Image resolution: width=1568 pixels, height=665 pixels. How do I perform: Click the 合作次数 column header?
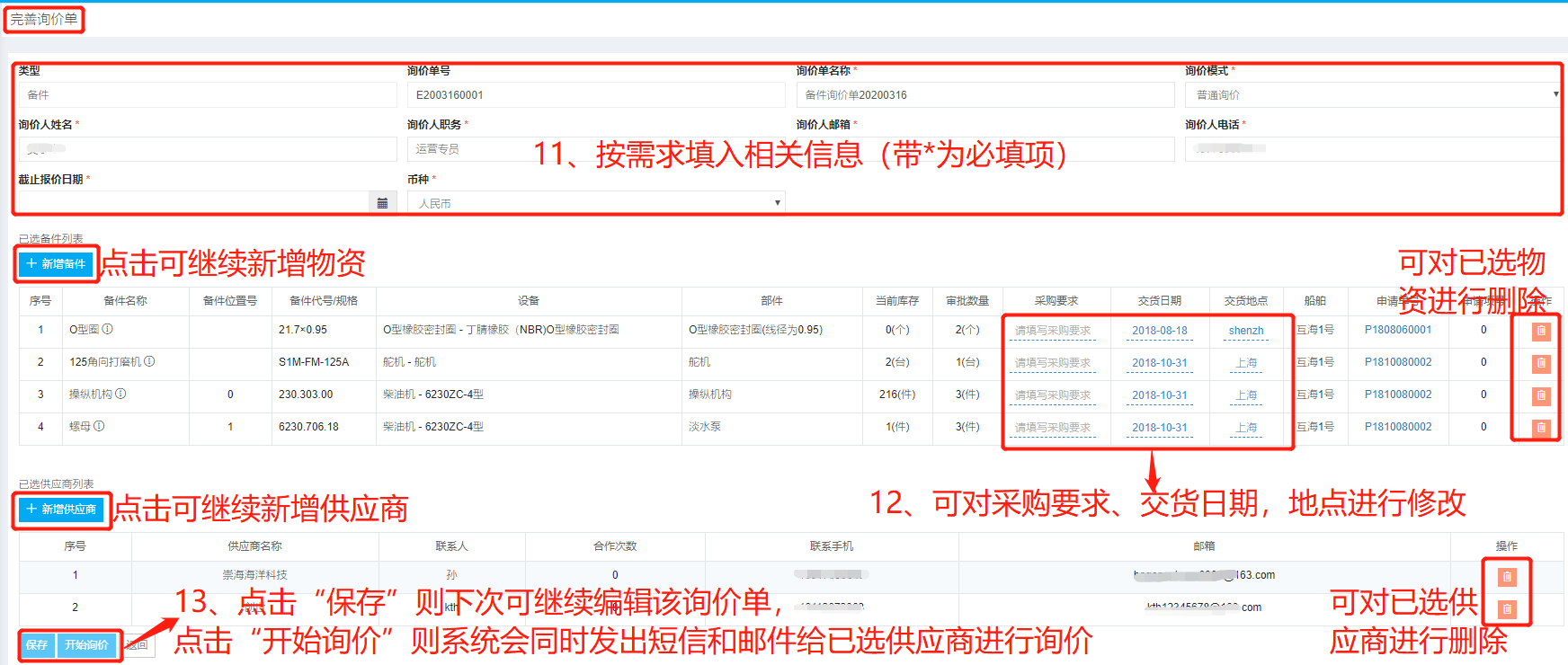pos(615,546)
